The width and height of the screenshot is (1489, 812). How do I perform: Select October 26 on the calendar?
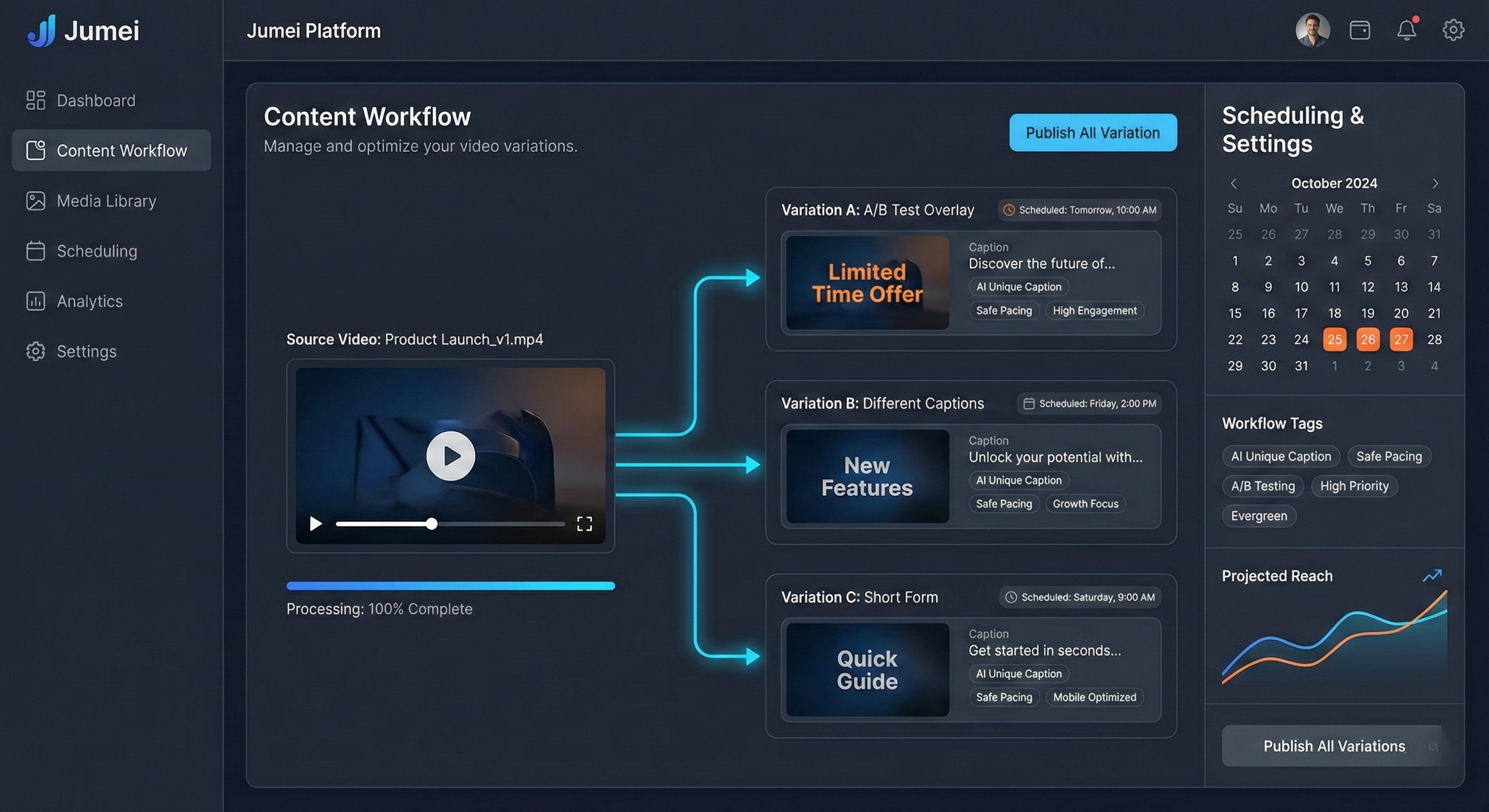(x=1367, y=339)
